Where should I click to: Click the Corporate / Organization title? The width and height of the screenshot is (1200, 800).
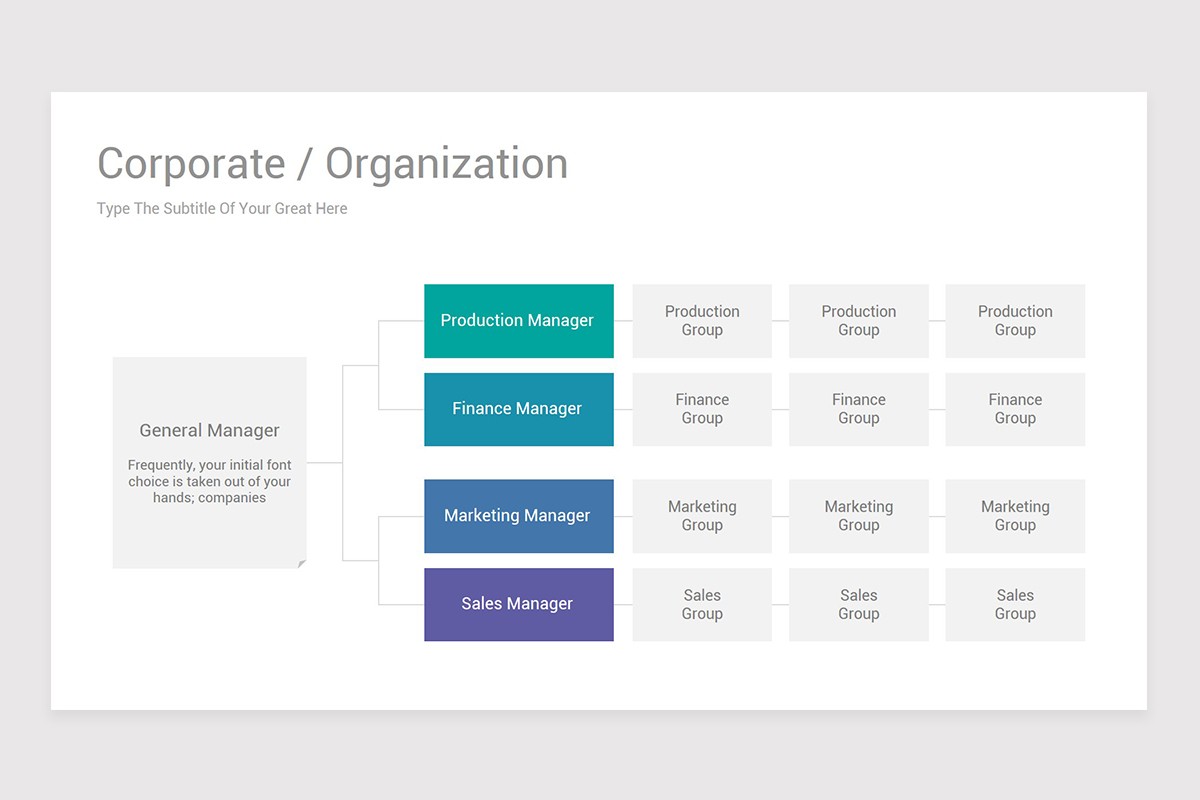click(332, 163)
